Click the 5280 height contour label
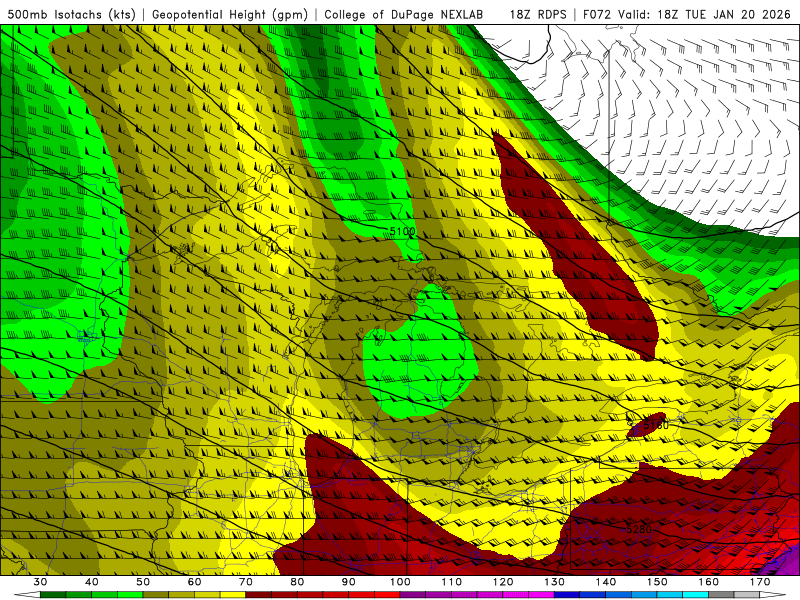 coord(639,529)
